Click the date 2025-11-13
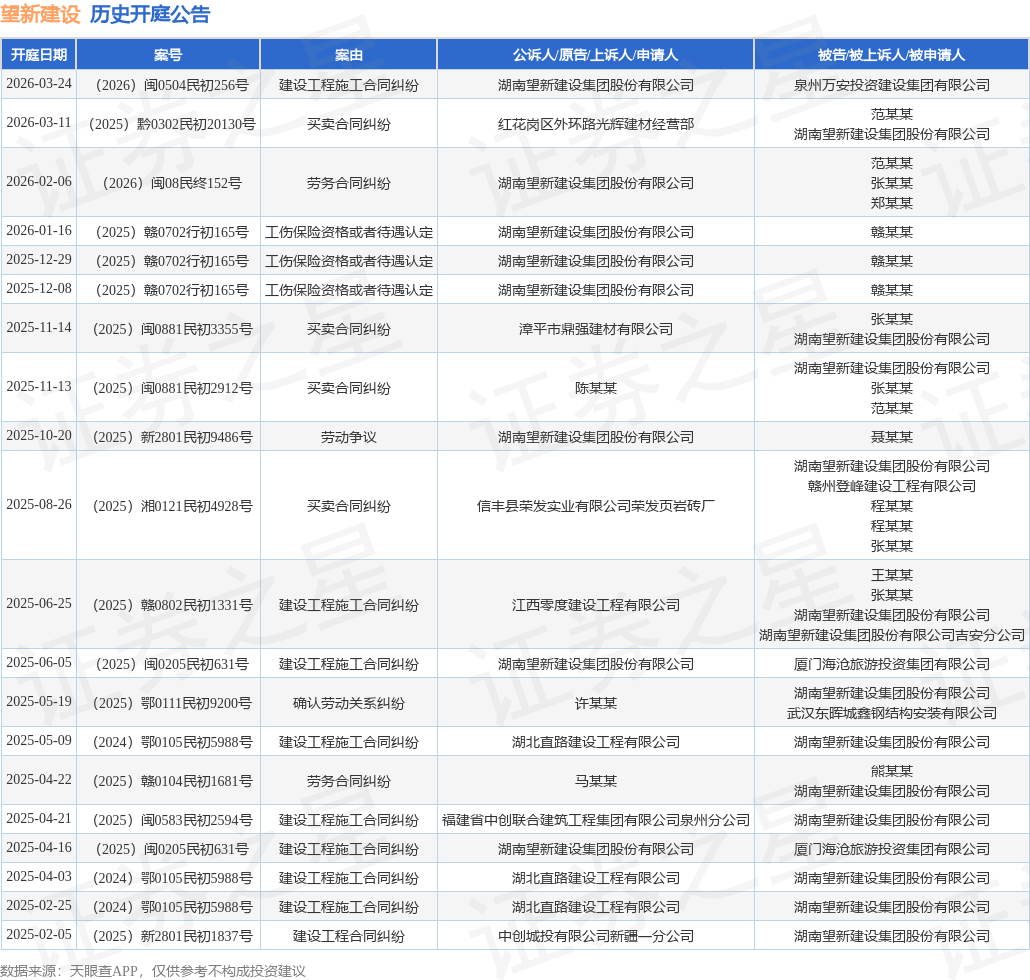Viewport: 1030px width, 980px height. pos(39,386)
